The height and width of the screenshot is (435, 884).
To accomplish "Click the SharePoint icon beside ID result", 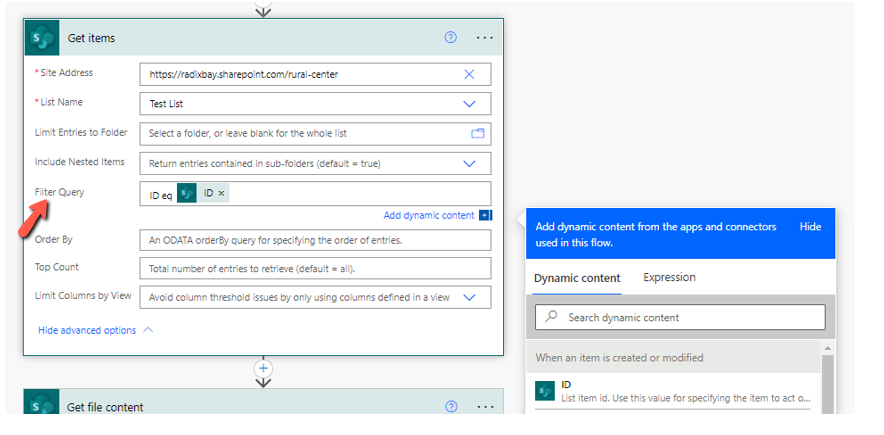I will coord(545,391).
